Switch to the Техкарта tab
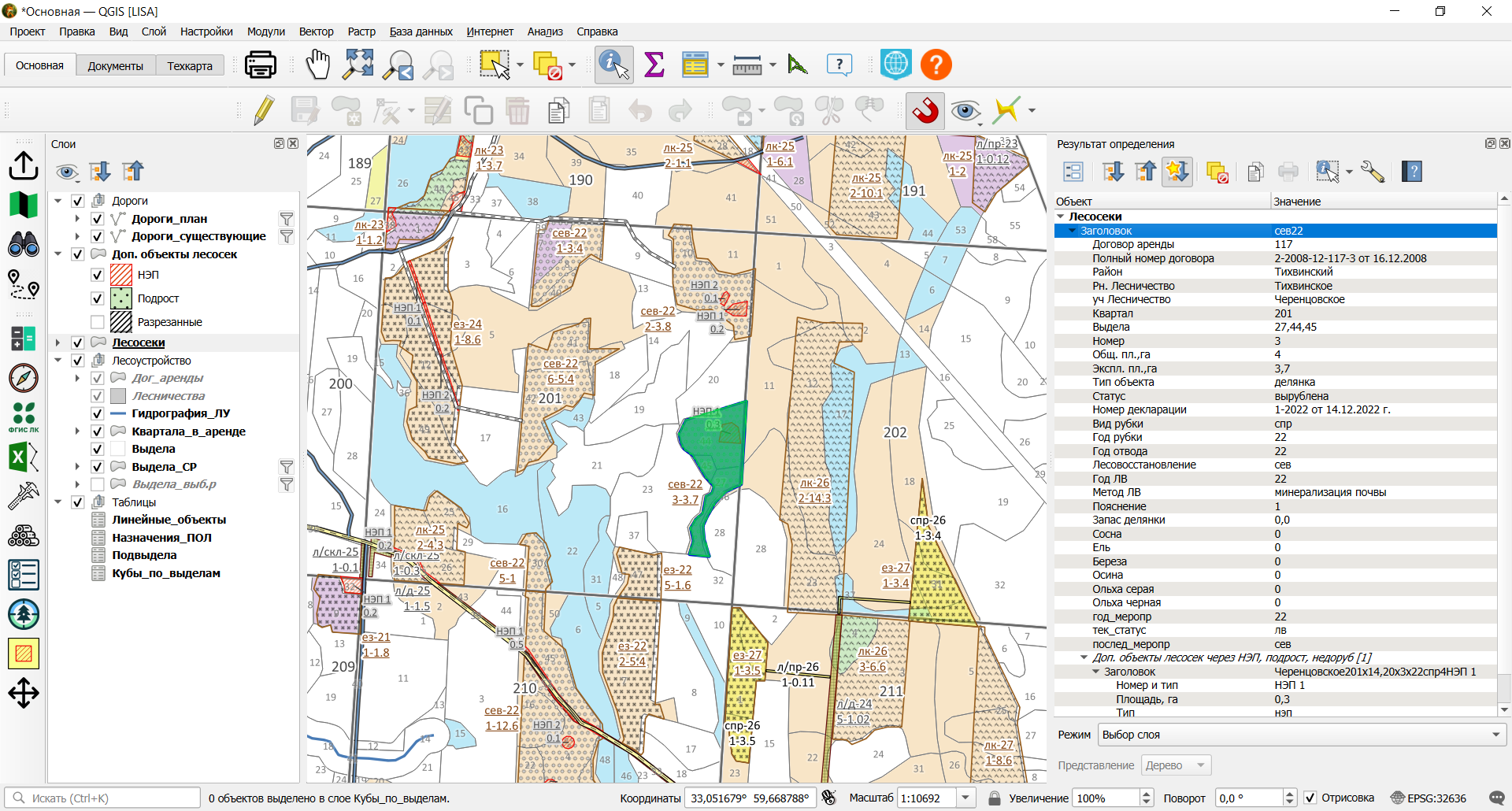 pos(190,65)
